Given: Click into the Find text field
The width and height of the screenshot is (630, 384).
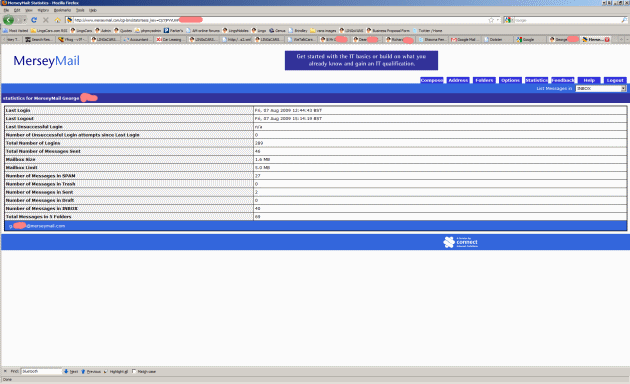Looking at the screenshot, I should pos(41,372).
